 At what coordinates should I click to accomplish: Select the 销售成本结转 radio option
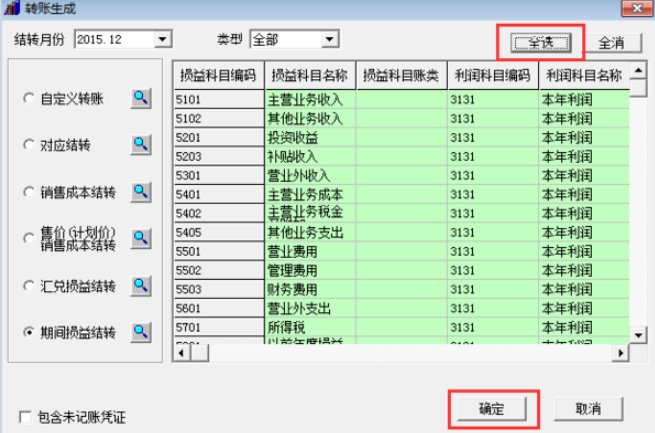28,192
